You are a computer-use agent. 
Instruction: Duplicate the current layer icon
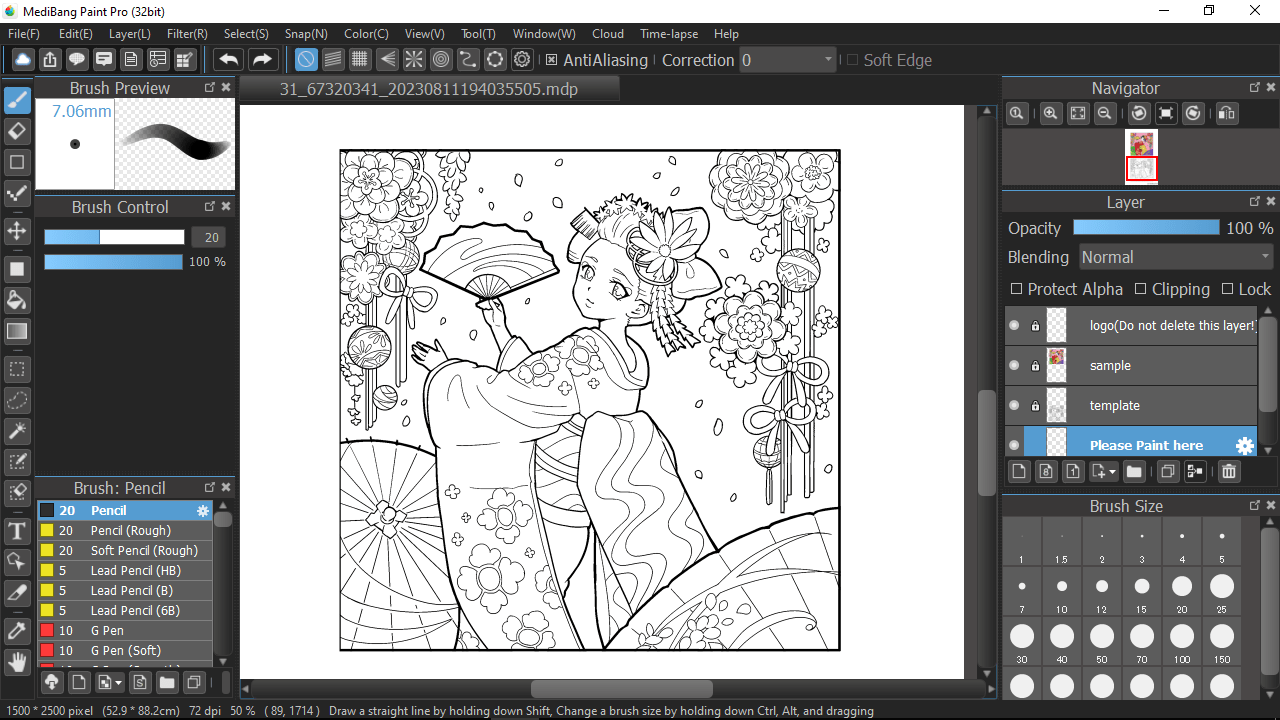pos(1167,471)
